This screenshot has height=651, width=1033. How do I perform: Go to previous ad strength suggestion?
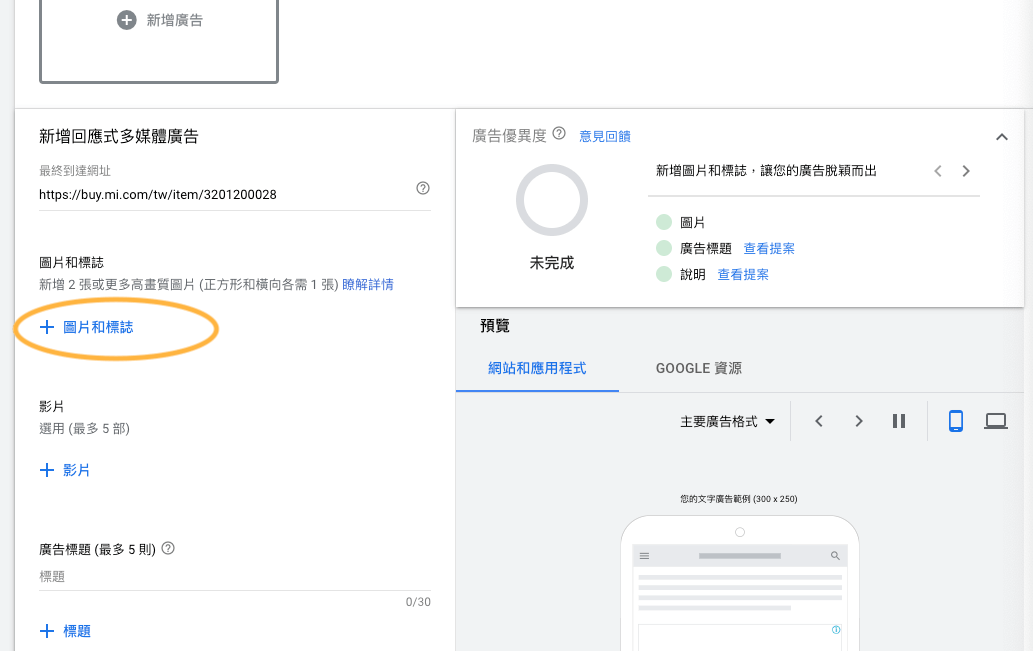(938, 171)
